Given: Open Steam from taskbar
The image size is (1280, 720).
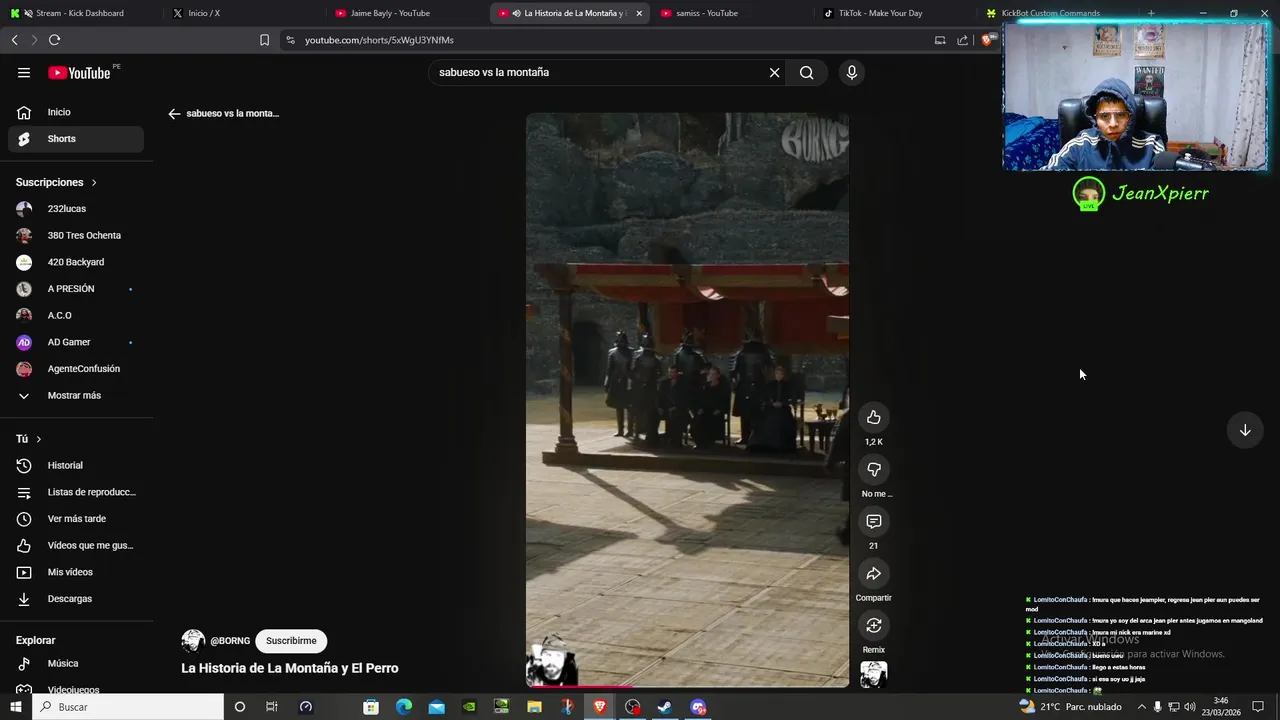Looking at the screenshot, I should [x=665, y=707].
